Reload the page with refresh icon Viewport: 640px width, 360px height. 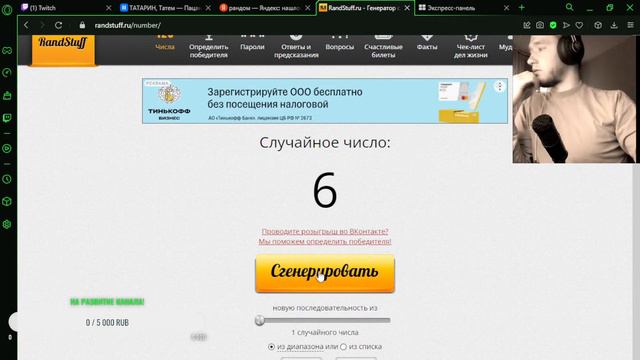coord(58,25)
